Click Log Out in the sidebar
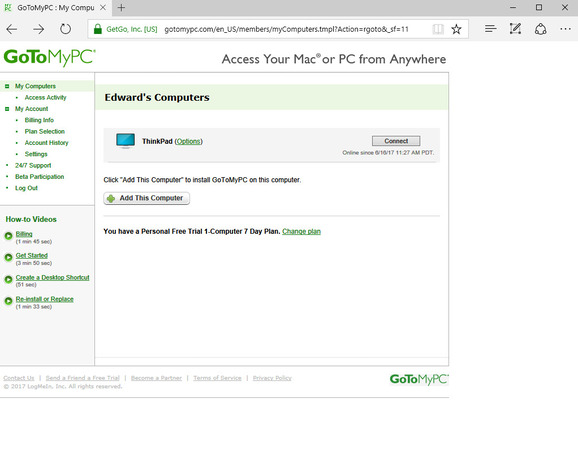Image resolution: width=578 pixels, height=450 pixels. click(x=26, y=188)
